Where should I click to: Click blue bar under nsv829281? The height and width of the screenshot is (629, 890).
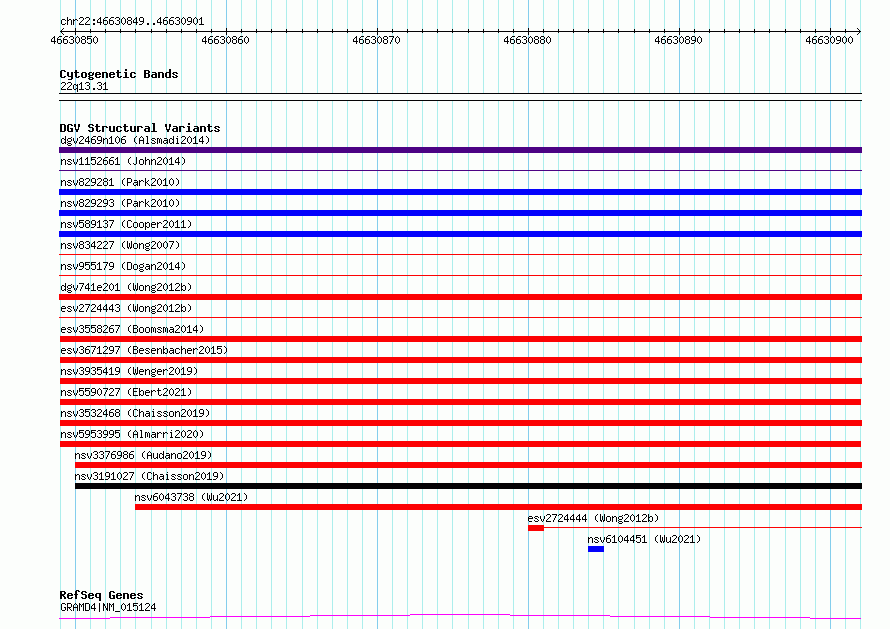(460, 192)
